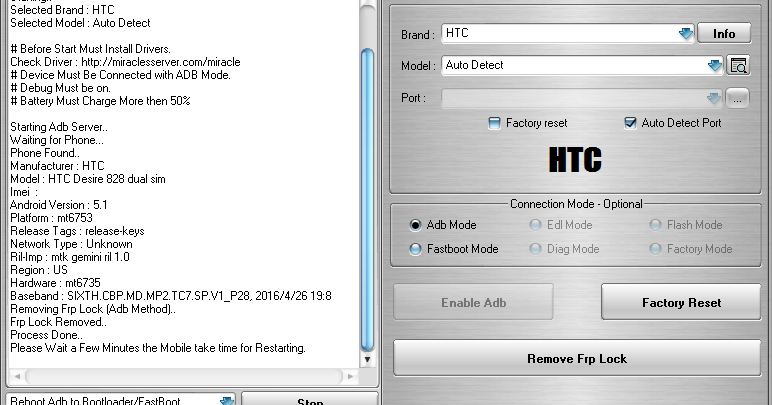Viewport: 772px width, 405px height.
Task: Select Adb Mode radio button
Action: click(x=415, y=225)
